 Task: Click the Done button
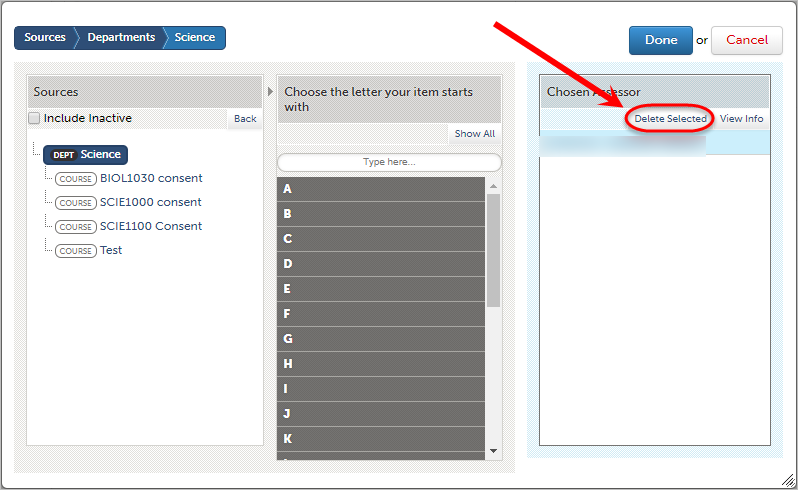661,40
